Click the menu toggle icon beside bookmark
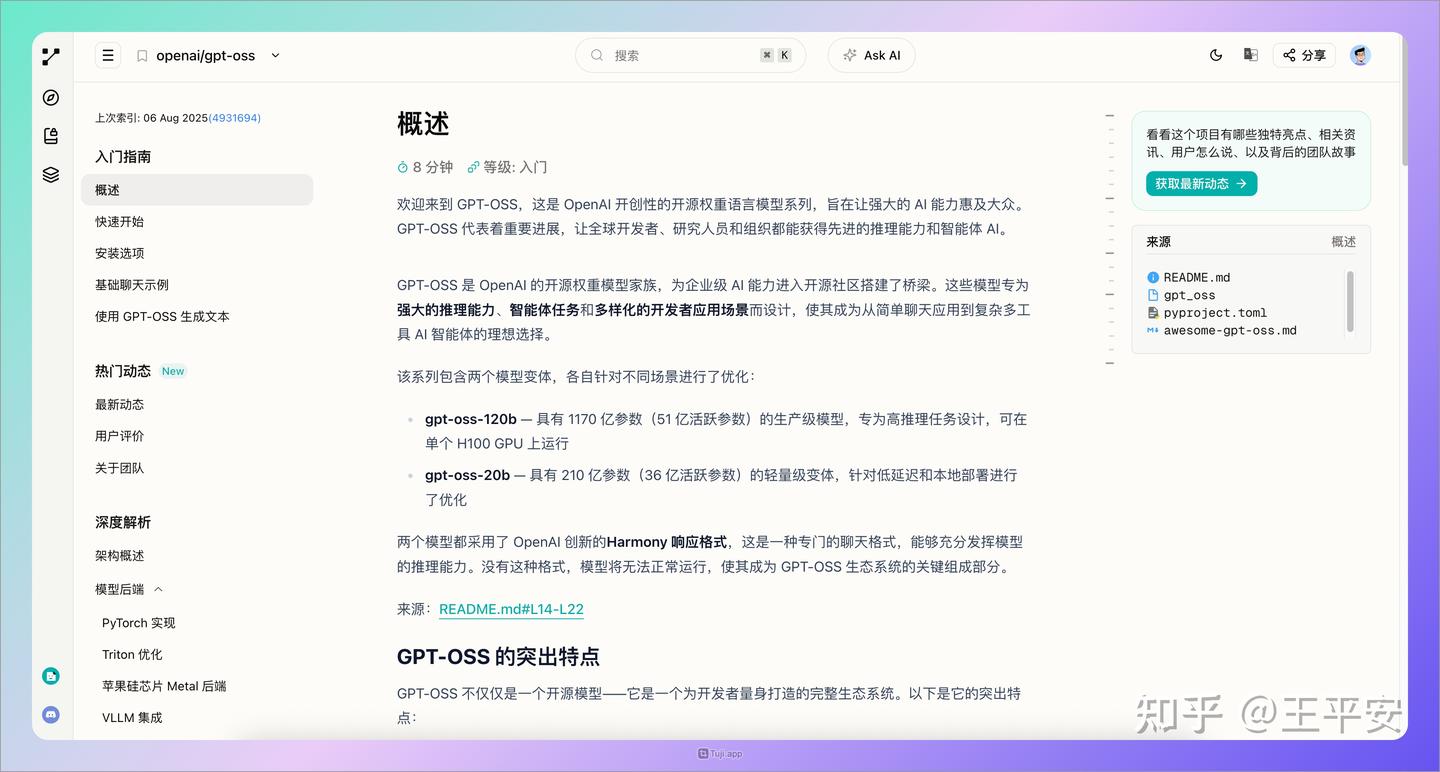The height and width of the screenshot is (772, 1440). 107,55
